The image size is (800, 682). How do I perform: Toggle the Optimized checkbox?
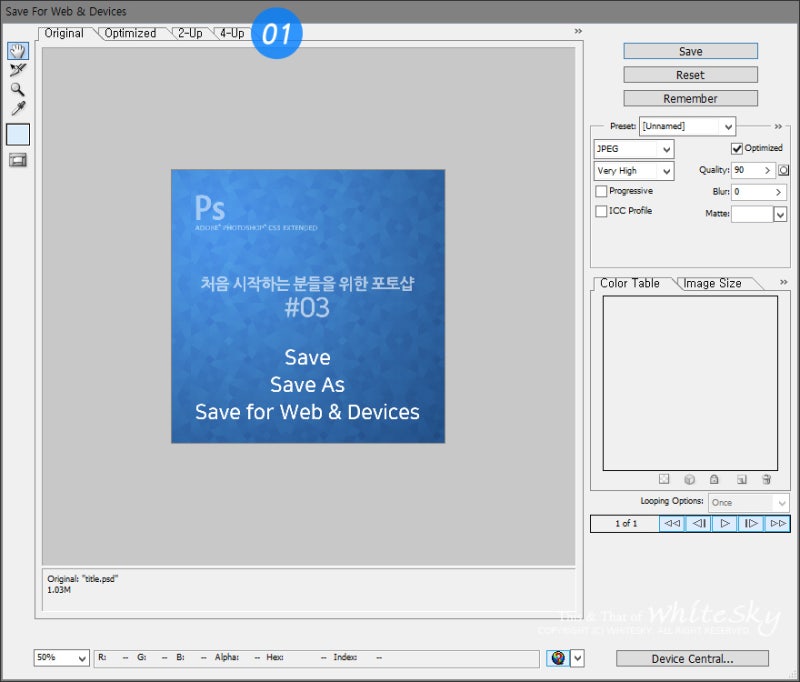coord(737,148)
